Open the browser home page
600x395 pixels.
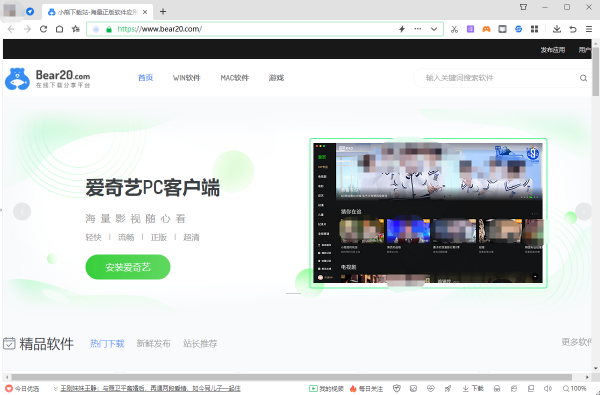pyautogui.click(x=59, y=29)
